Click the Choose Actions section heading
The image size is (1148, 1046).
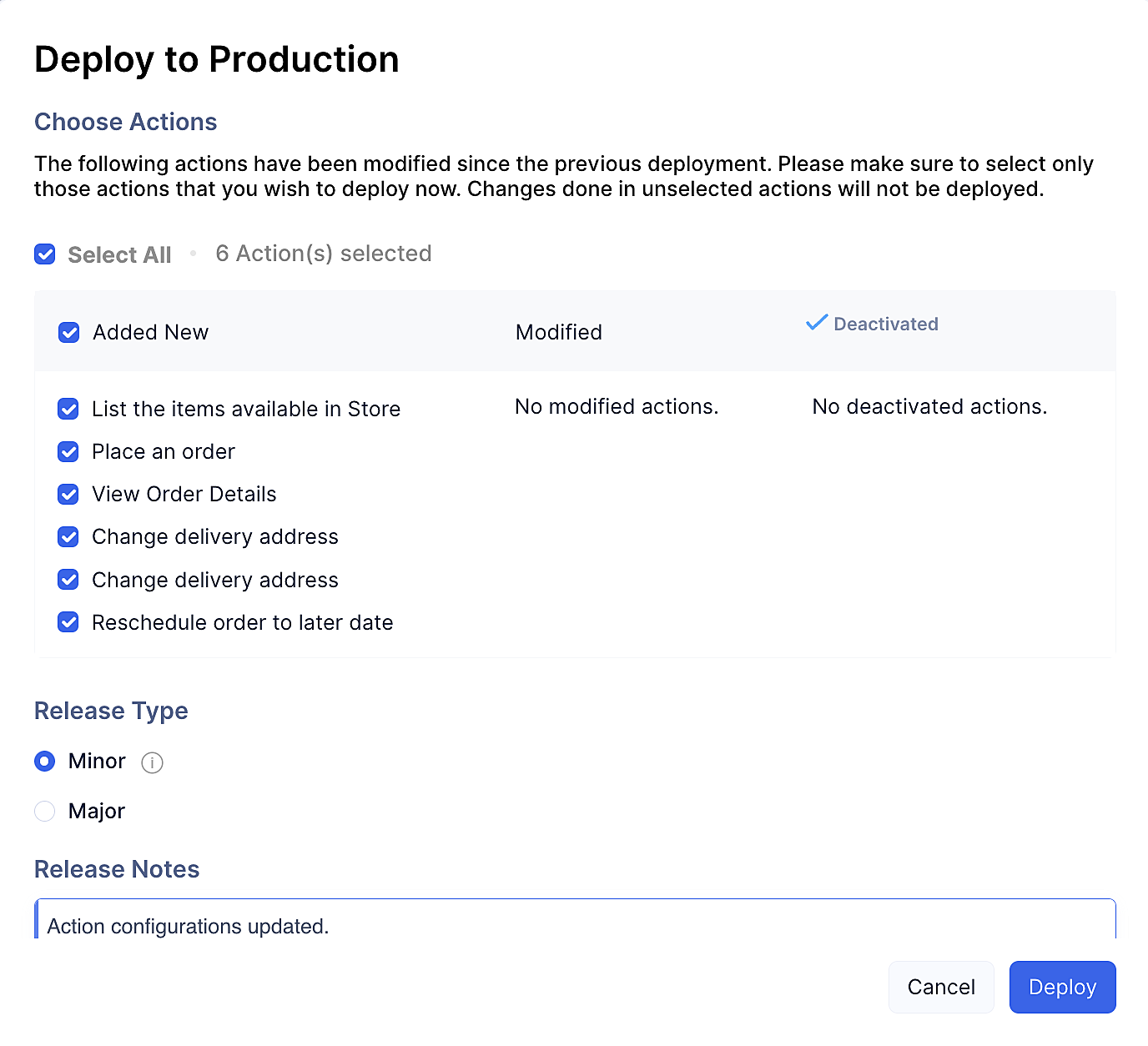click(x=125, y=122)
